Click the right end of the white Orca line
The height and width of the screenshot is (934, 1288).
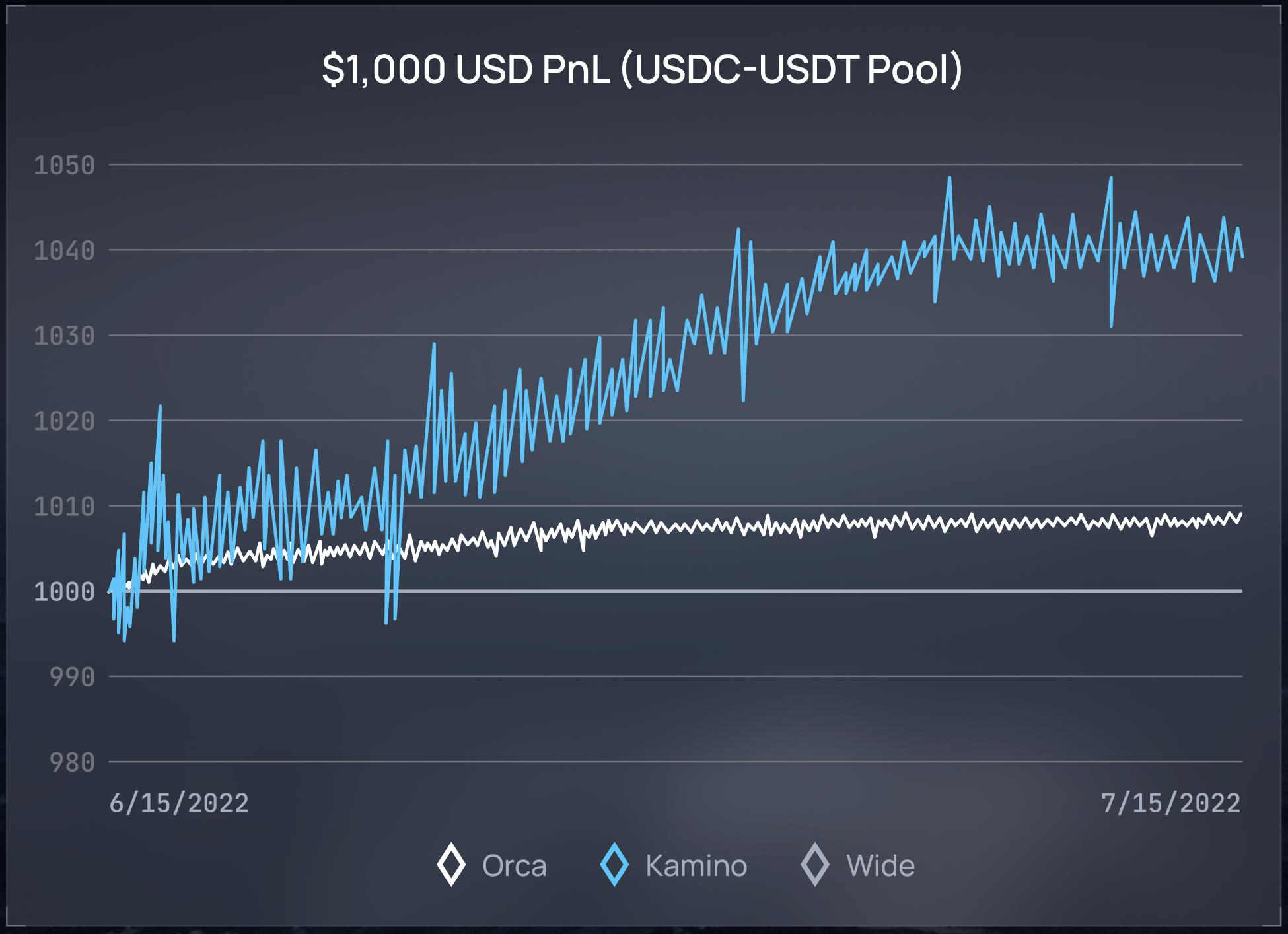pos(1241,514)
